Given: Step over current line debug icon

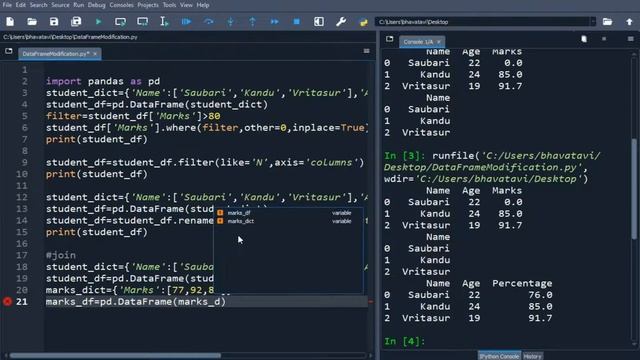Looking at the screenshot, I should coord(209,22).
